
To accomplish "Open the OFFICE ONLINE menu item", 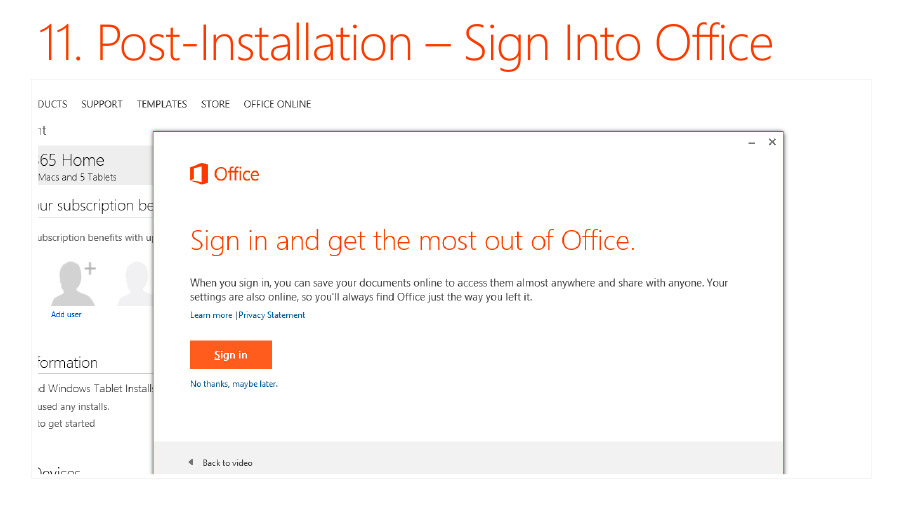I will [x=277, y=104].
